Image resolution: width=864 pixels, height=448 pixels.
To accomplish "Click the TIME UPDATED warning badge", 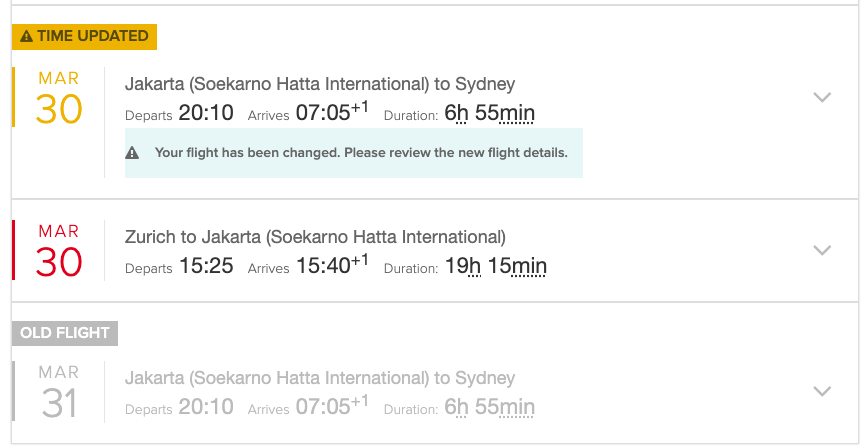I will pos(84,36).
